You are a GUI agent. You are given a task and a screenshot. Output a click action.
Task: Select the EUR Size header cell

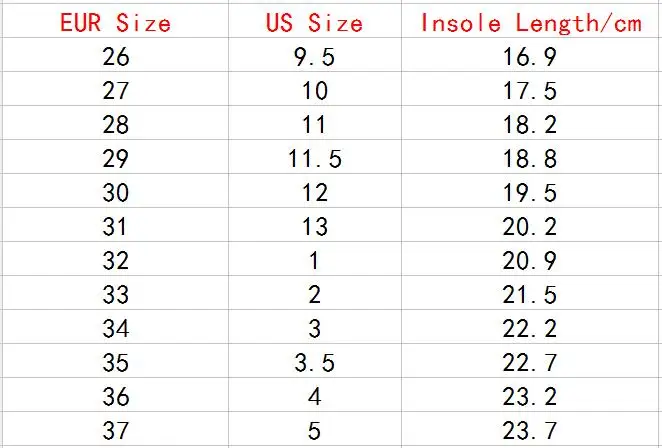coord(115,20)
